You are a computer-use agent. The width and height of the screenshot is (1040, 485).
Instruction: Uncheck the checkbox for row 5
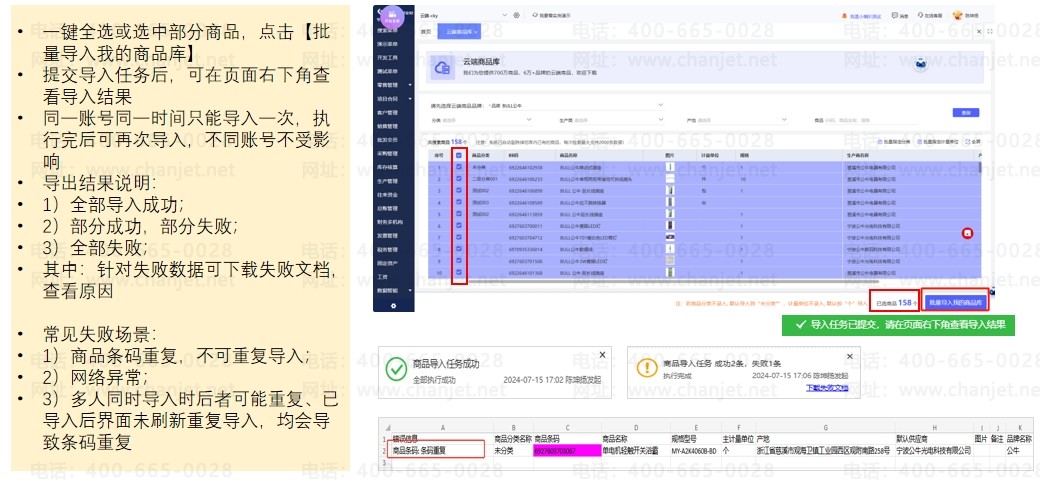[x=459, y=214]
